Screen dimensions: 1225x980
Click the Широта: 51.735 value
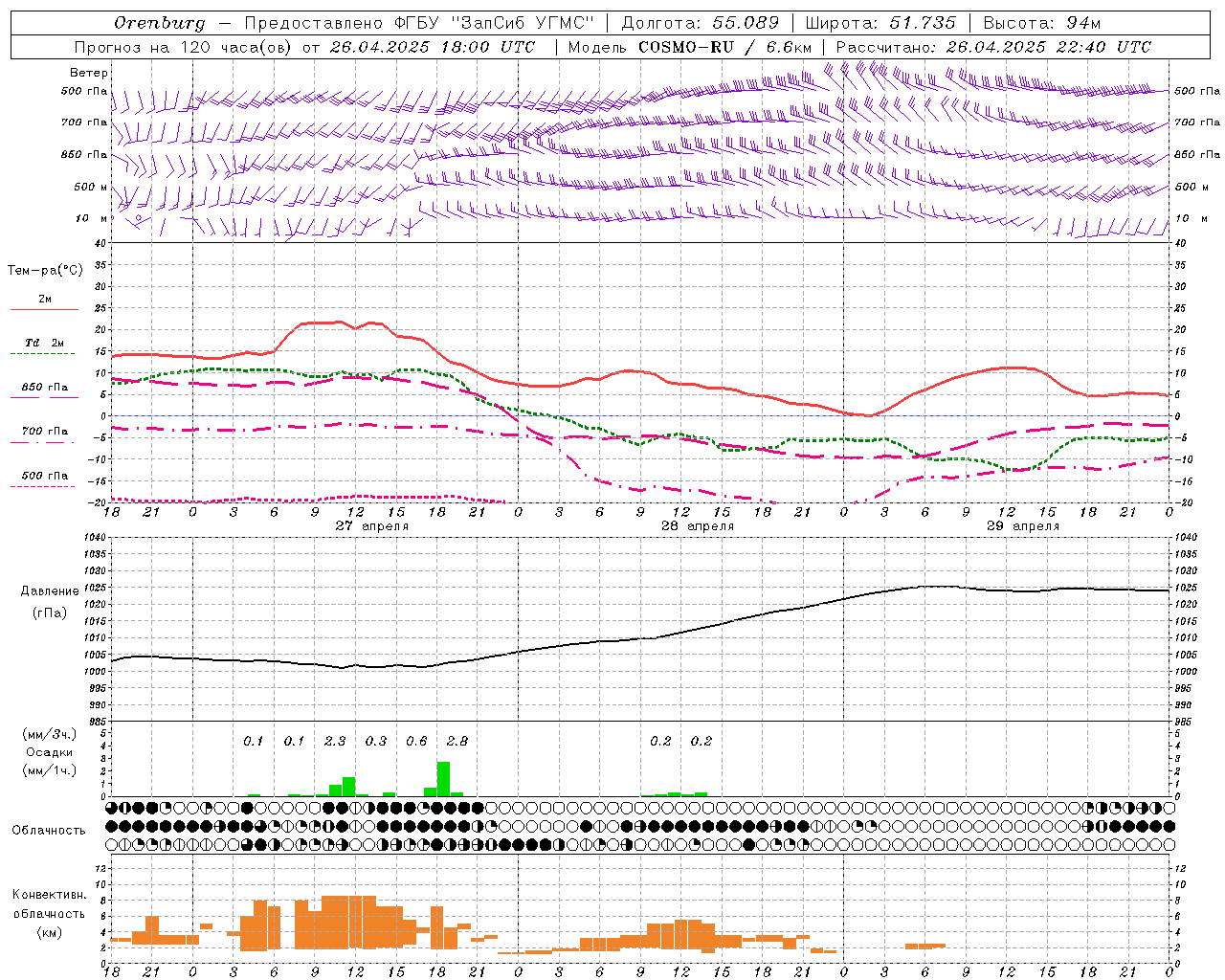[880, 23]
